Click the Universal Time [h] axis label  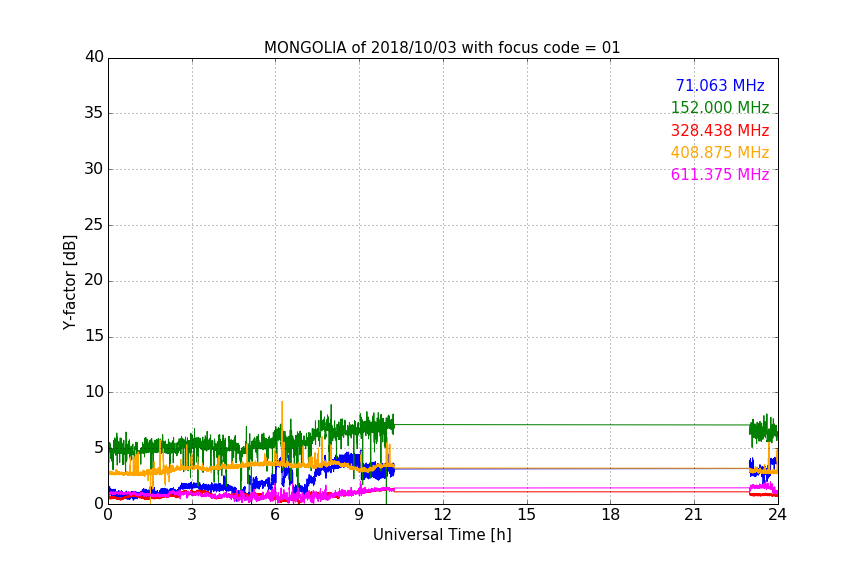pyautogui.click(x=442, y=535)
